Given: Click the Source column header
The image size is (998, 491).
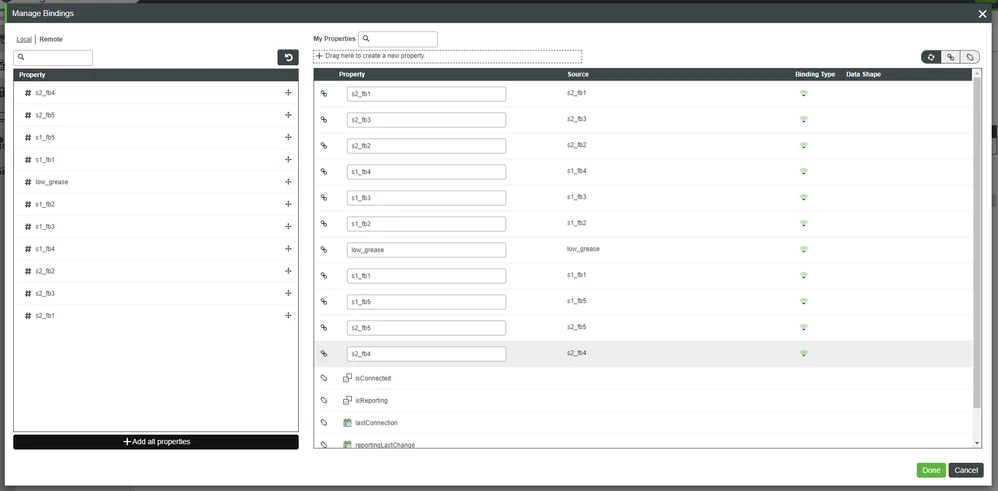Looking at the screenshot, I should pyautogui.click(x=578, y=75).
